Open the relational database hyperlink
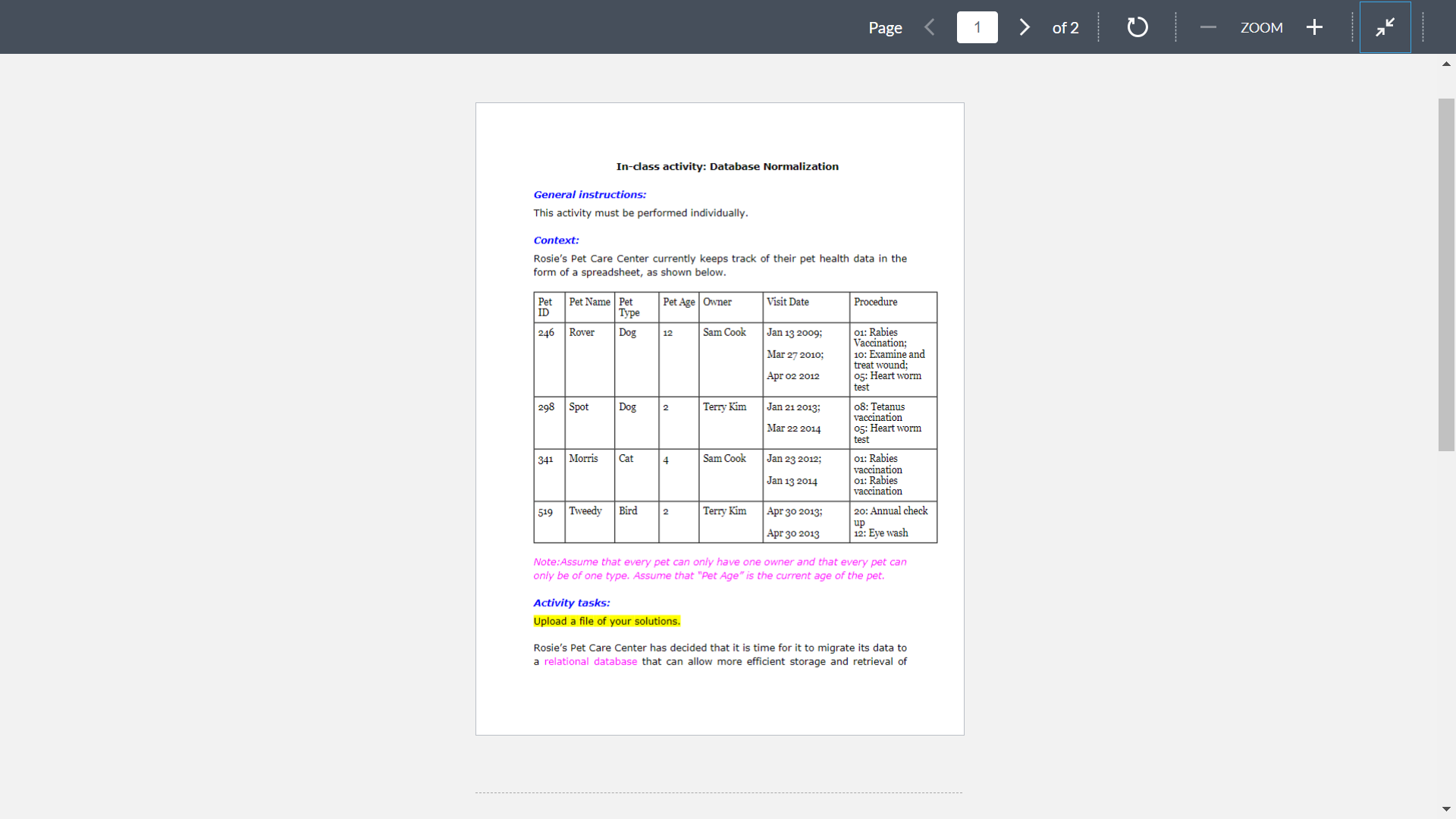 coord(590,661)
